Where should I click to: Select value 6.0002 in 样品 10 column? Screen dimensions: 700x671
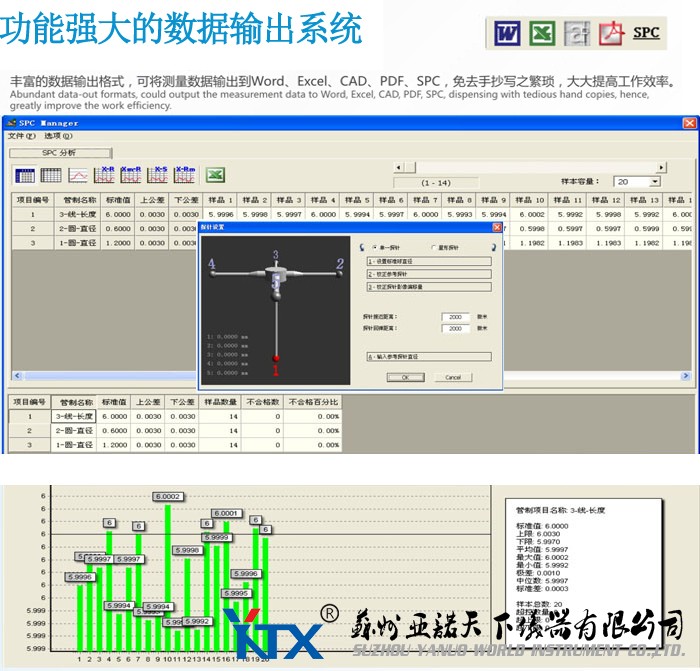(531, 214)
